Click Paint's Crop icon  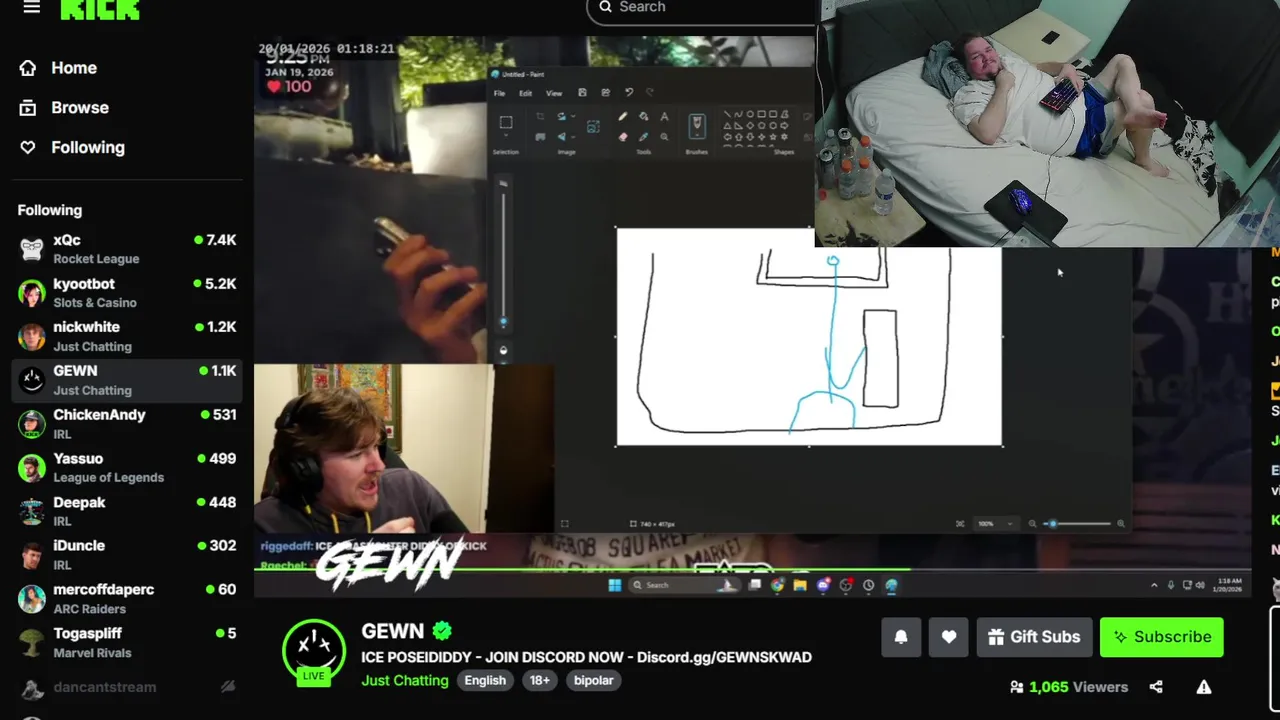[x=540, y=116]
